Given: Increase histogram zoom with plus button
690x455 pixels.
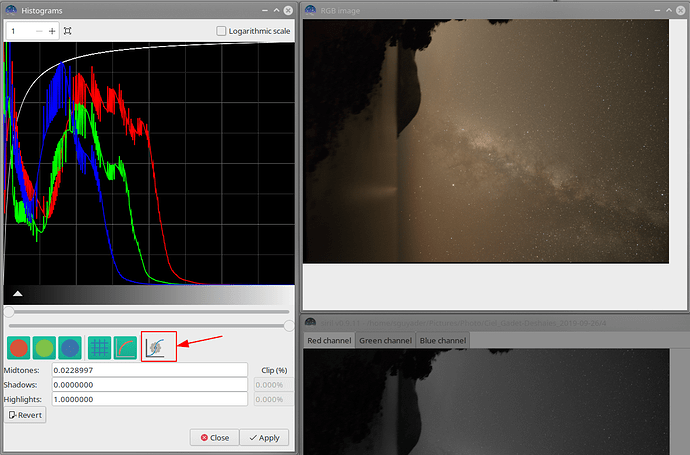Looking at the screenshot, I should click(53, 31).
